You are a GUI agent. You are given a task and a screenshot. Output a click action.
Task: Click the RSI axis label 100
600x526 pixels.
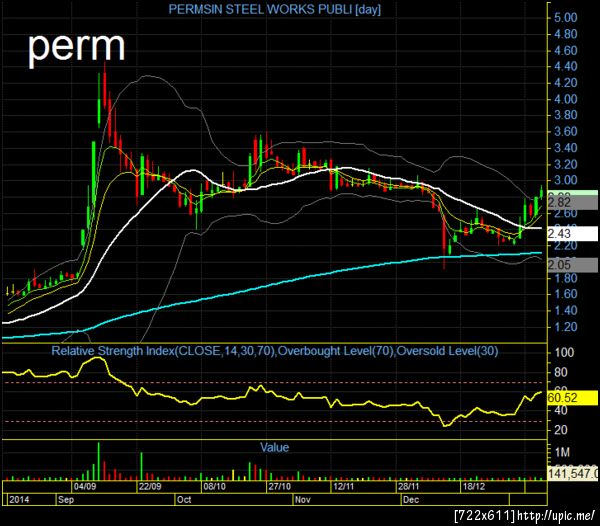pos(564,353)
